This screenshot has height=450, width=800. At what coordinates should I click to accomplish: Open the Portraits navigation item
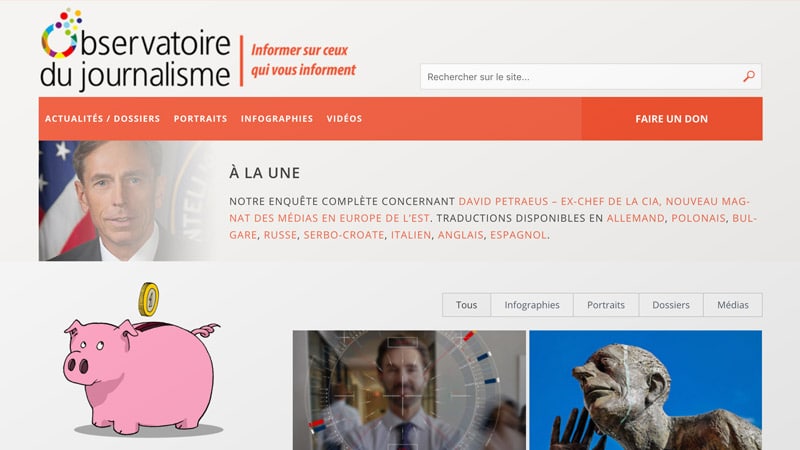tap(200, 118)
